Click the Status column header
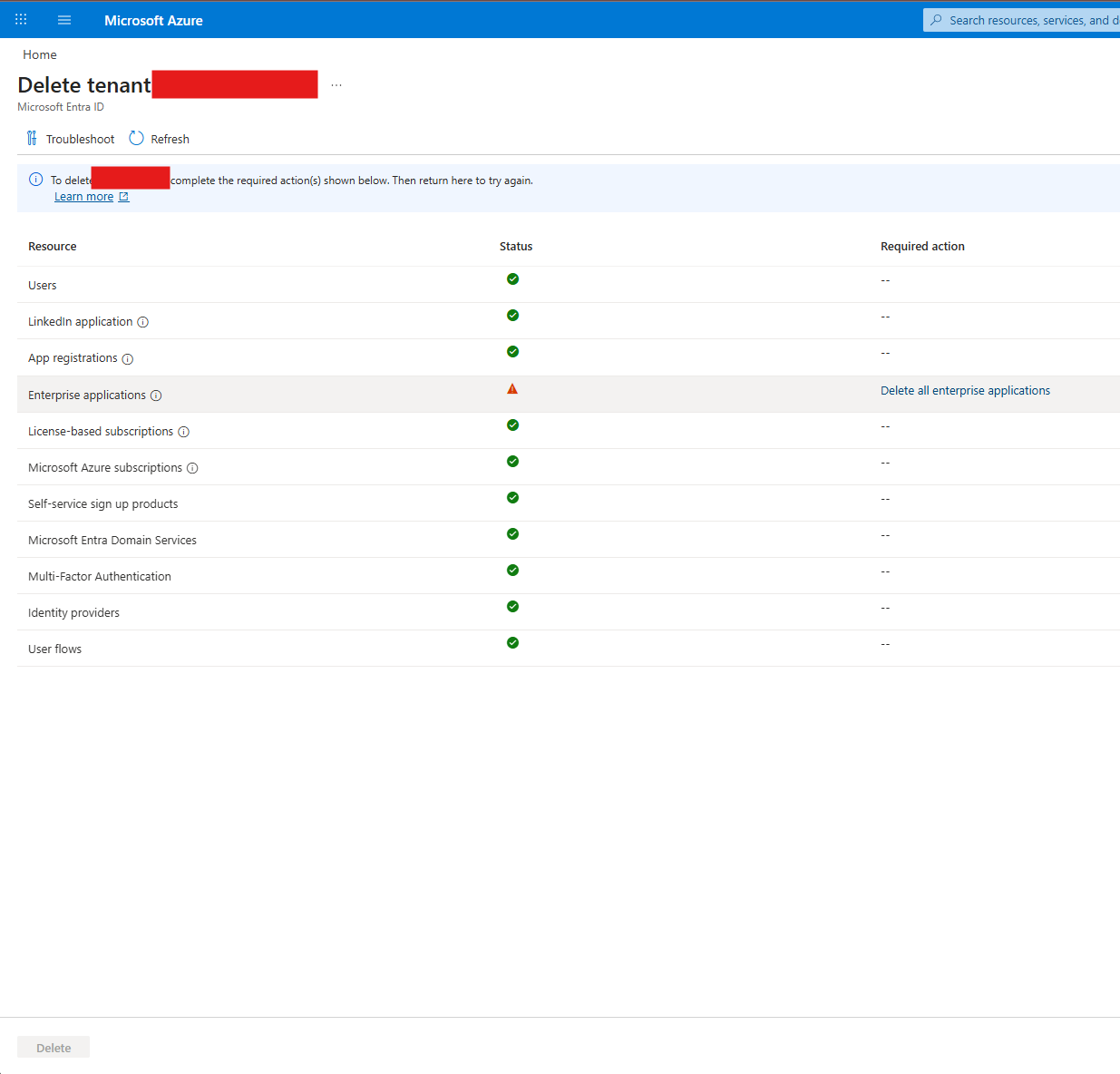Image resolution: width=1120 pixels, height=1074 pixels. (x=516, y=247)
